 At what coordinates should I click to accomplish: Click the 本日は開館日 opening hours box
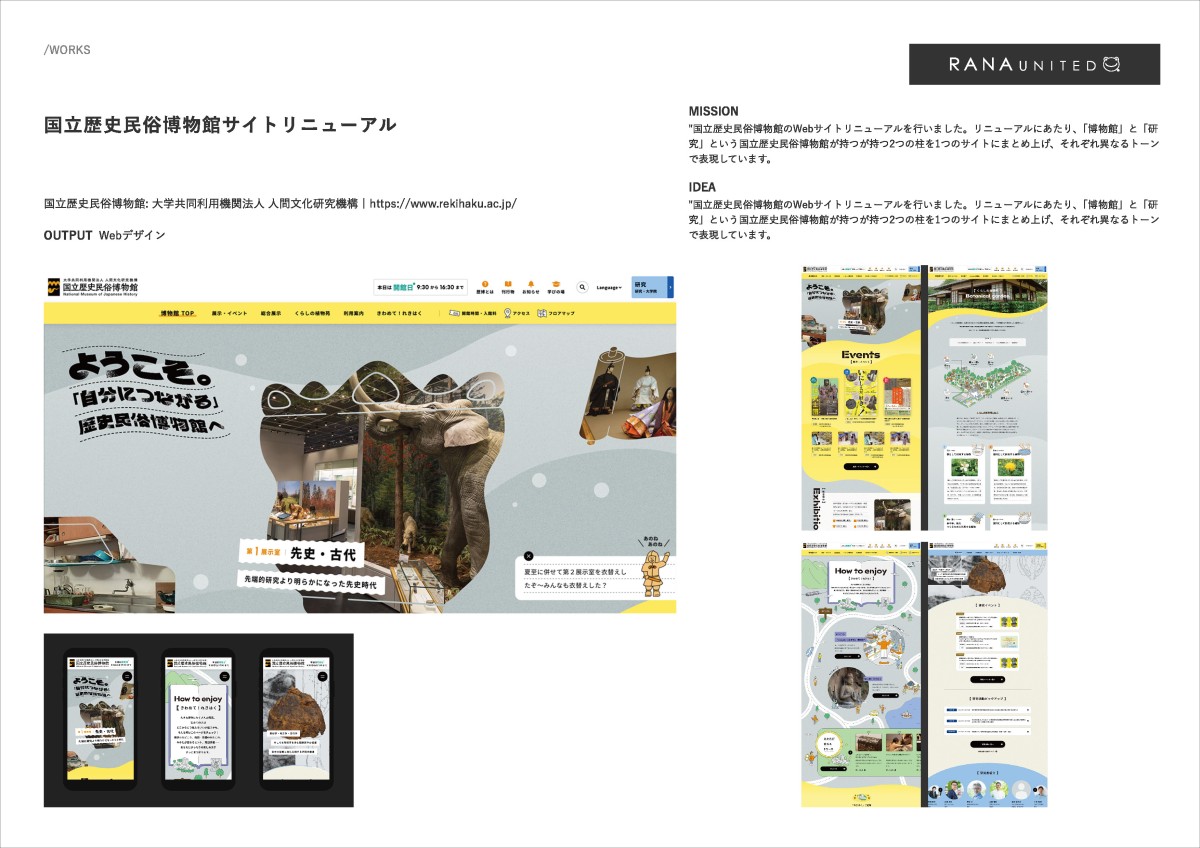[421, 287]
